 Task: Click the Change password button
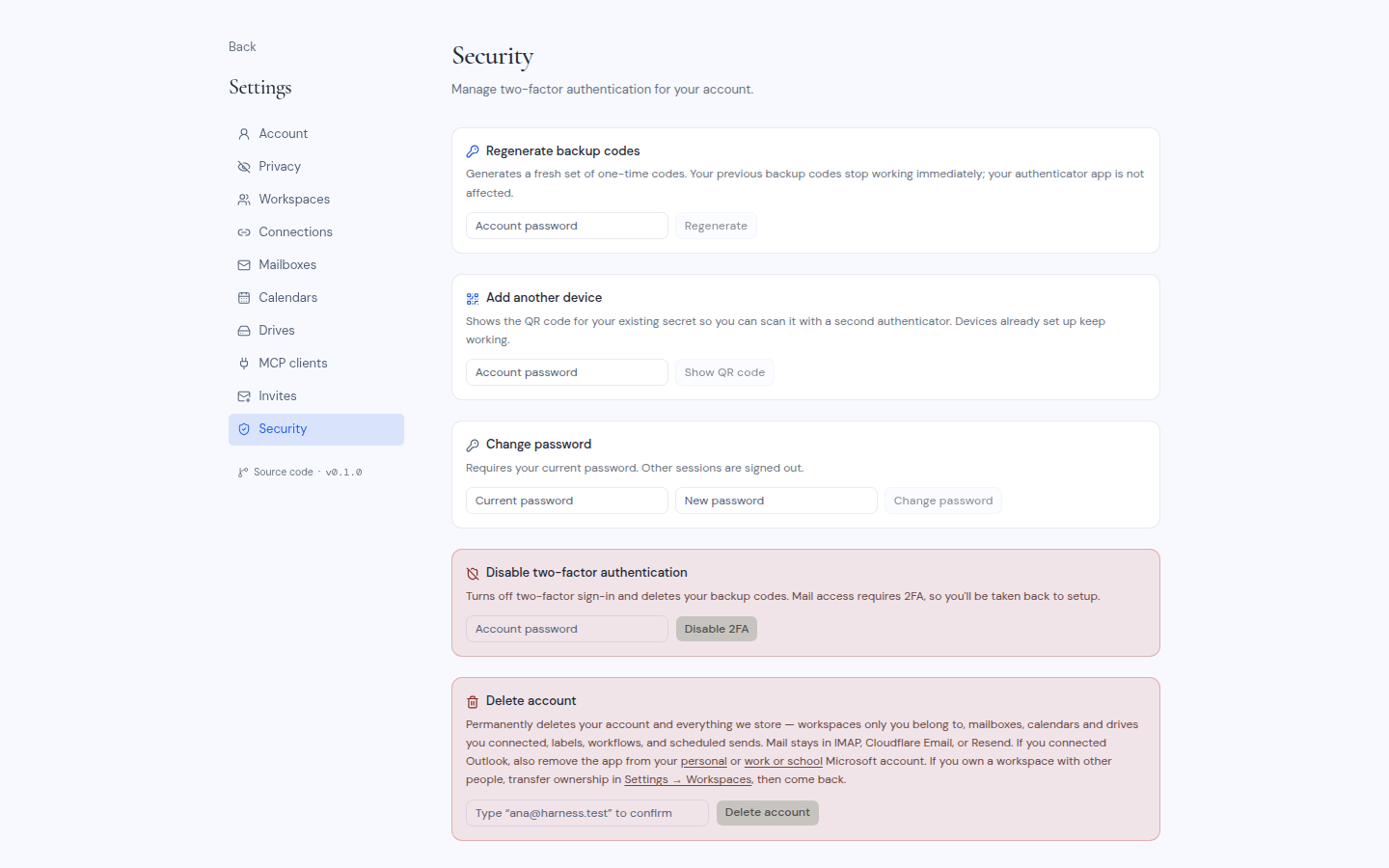[943, 501]
